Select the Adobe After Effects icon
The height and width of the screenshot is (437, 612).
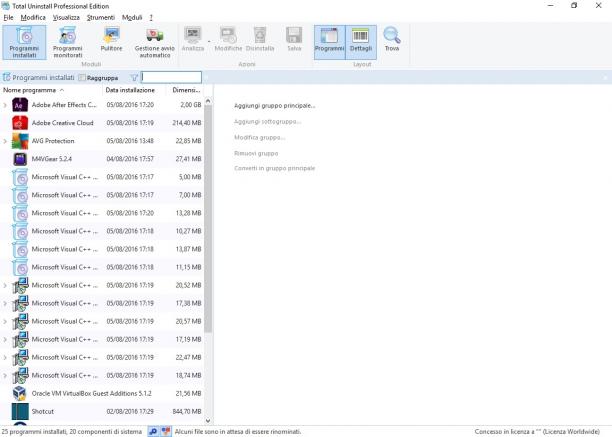coord(20,105)
